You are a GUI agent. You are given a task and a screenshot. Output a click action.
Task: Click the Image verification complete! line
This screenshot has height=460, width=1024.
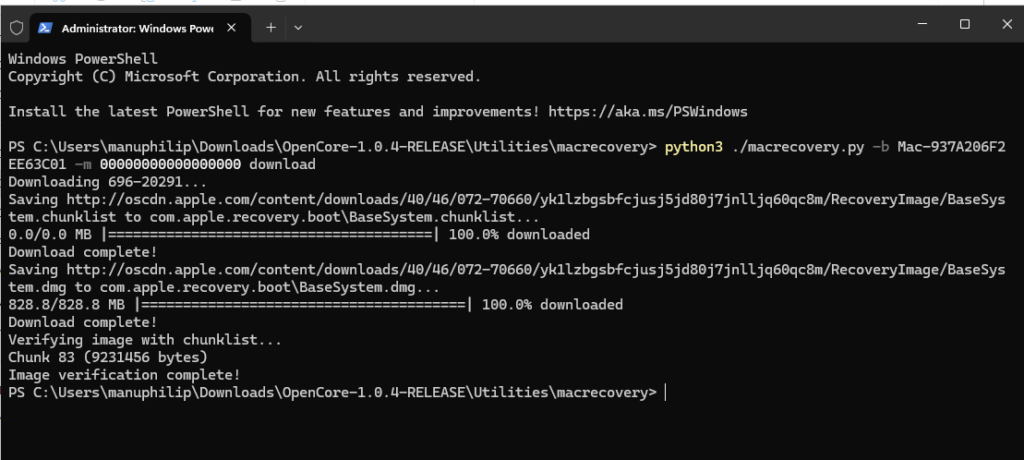point(124,375)
